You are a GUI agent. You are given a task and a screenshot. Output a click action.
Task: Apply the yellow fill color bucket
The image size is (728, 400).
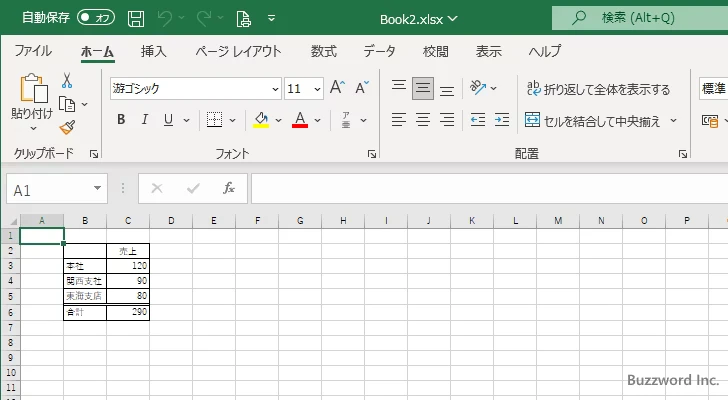pos(261,120)
